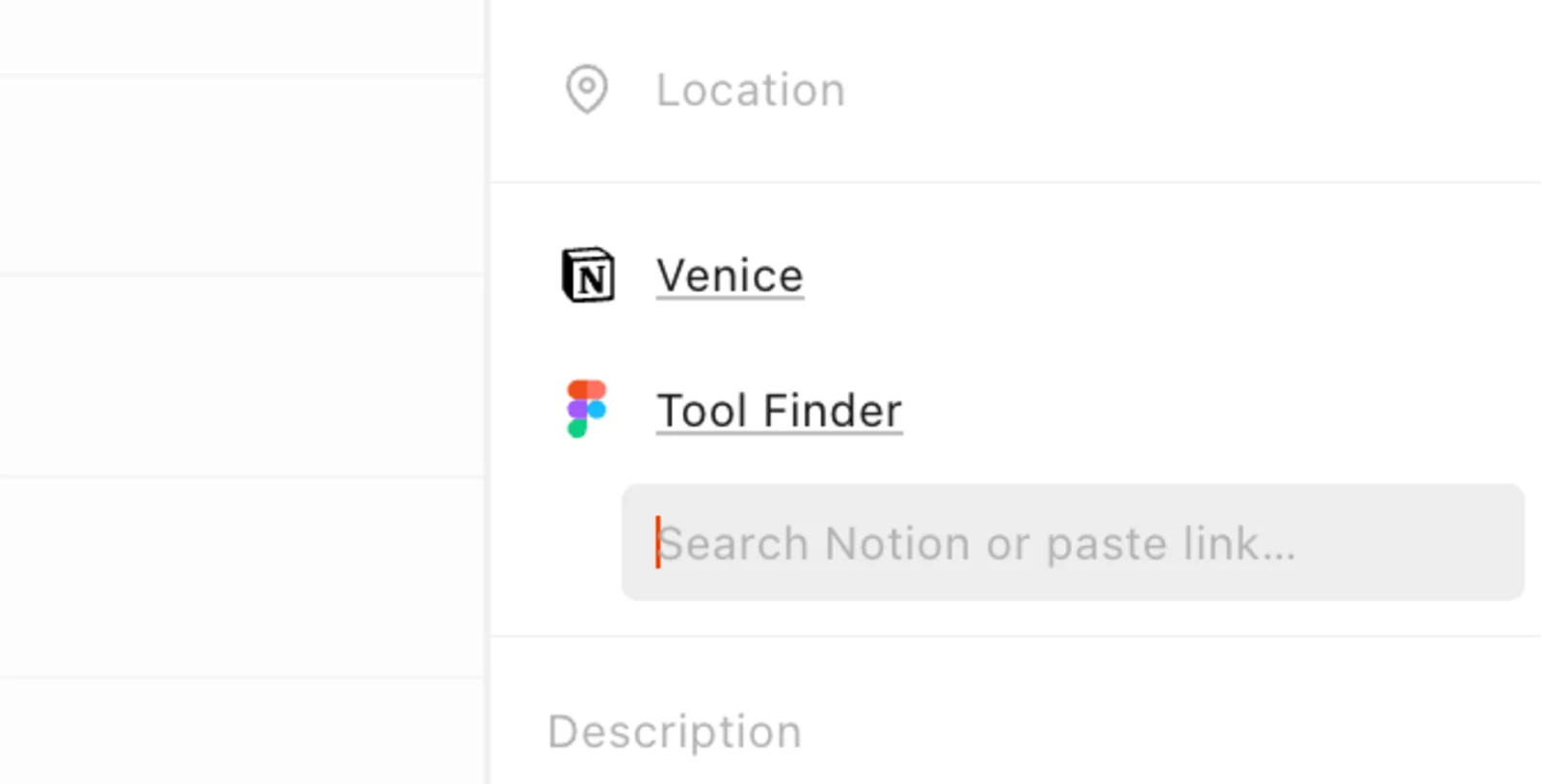Open the Figma icon attached to Tool Finder
The height and width of the screenshot is (784, 1542).
pos(584,408)
